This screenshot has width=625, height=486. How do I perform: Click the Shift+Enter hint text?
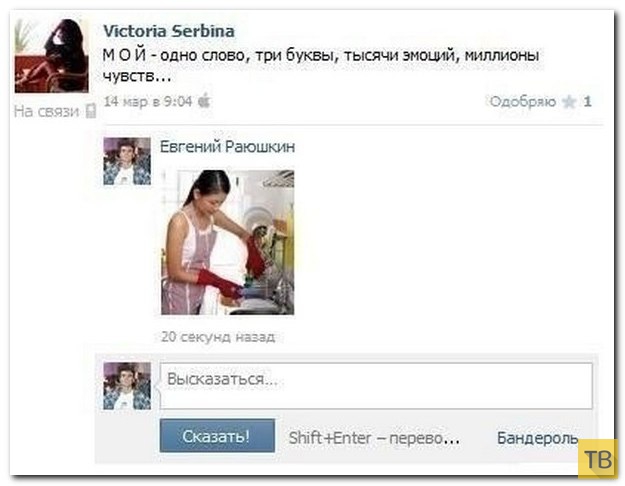click(x=374, y=438)
